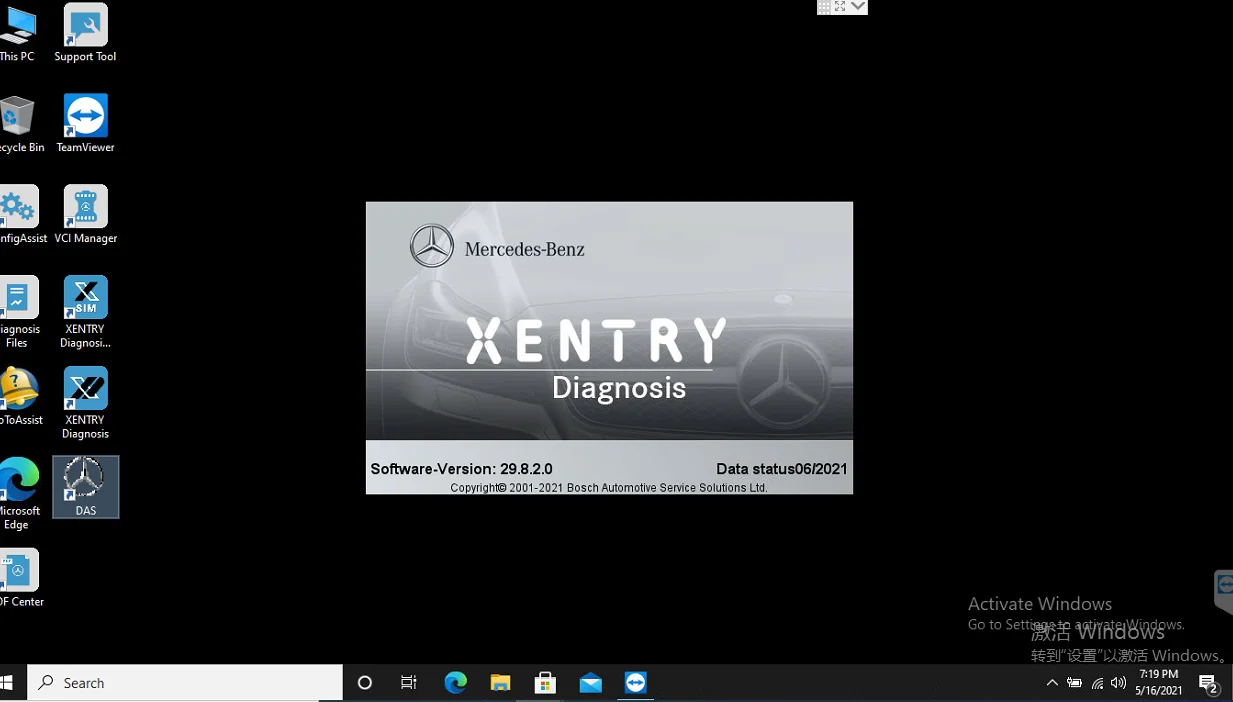Open the Mail app from taskbar
The image size is (1233, 702).
click(591, 683)
